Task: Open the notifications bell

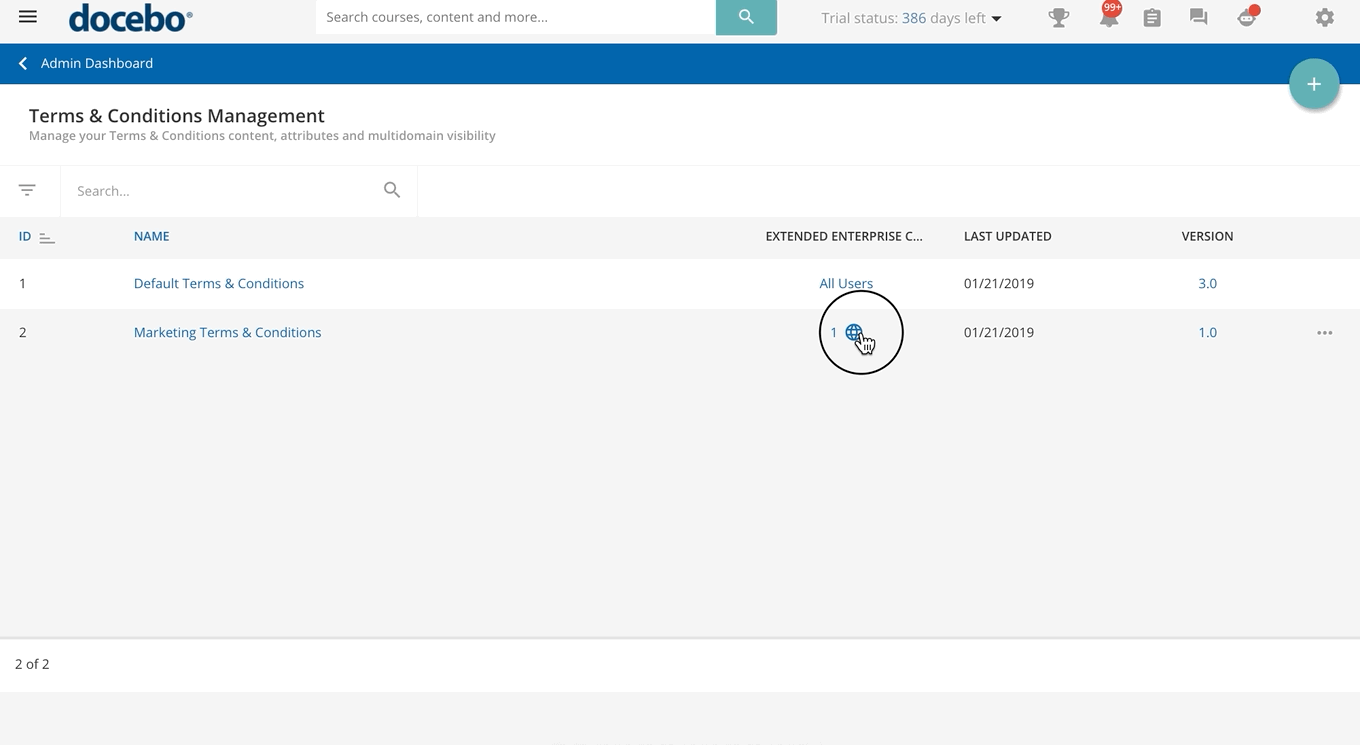Action: click(1108, 18)
